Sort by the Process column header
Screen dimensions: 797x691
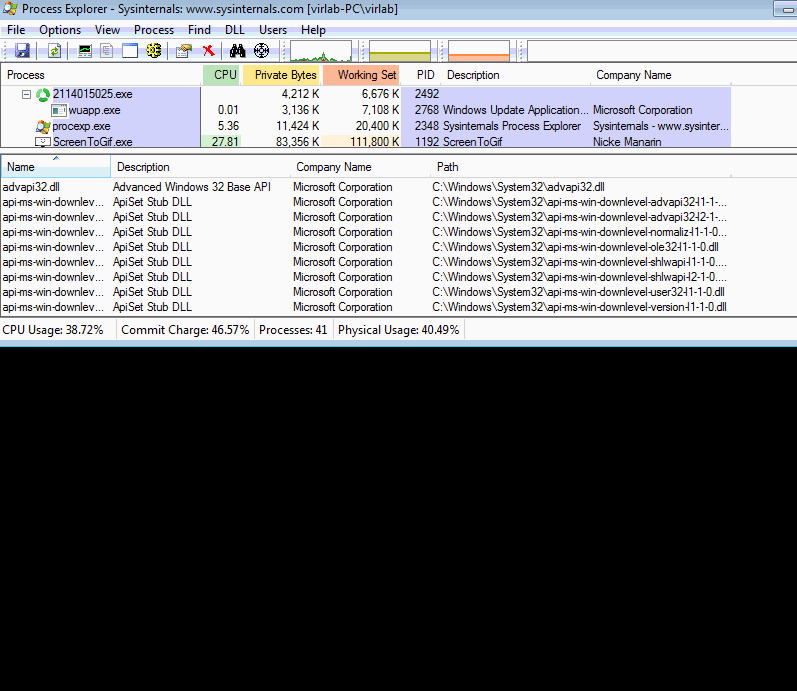[102, 75]
